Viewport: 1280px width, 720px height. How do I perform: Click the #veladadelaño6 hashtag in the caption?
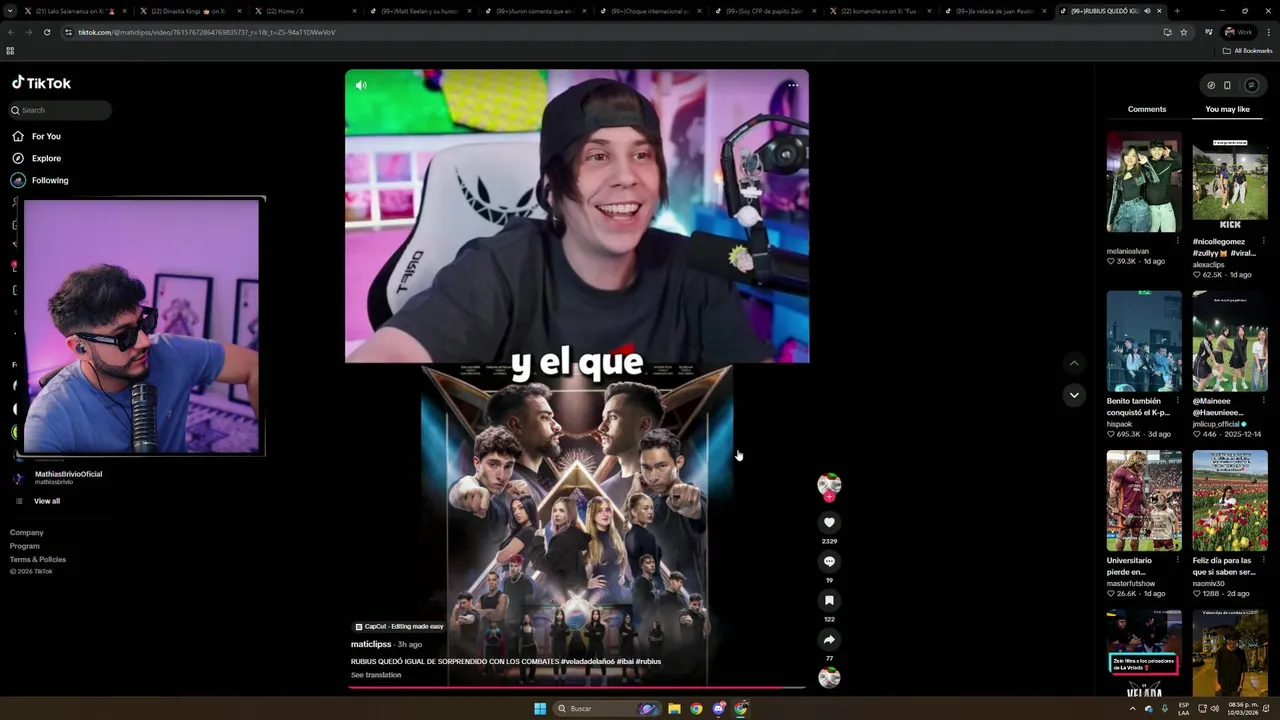586,661
